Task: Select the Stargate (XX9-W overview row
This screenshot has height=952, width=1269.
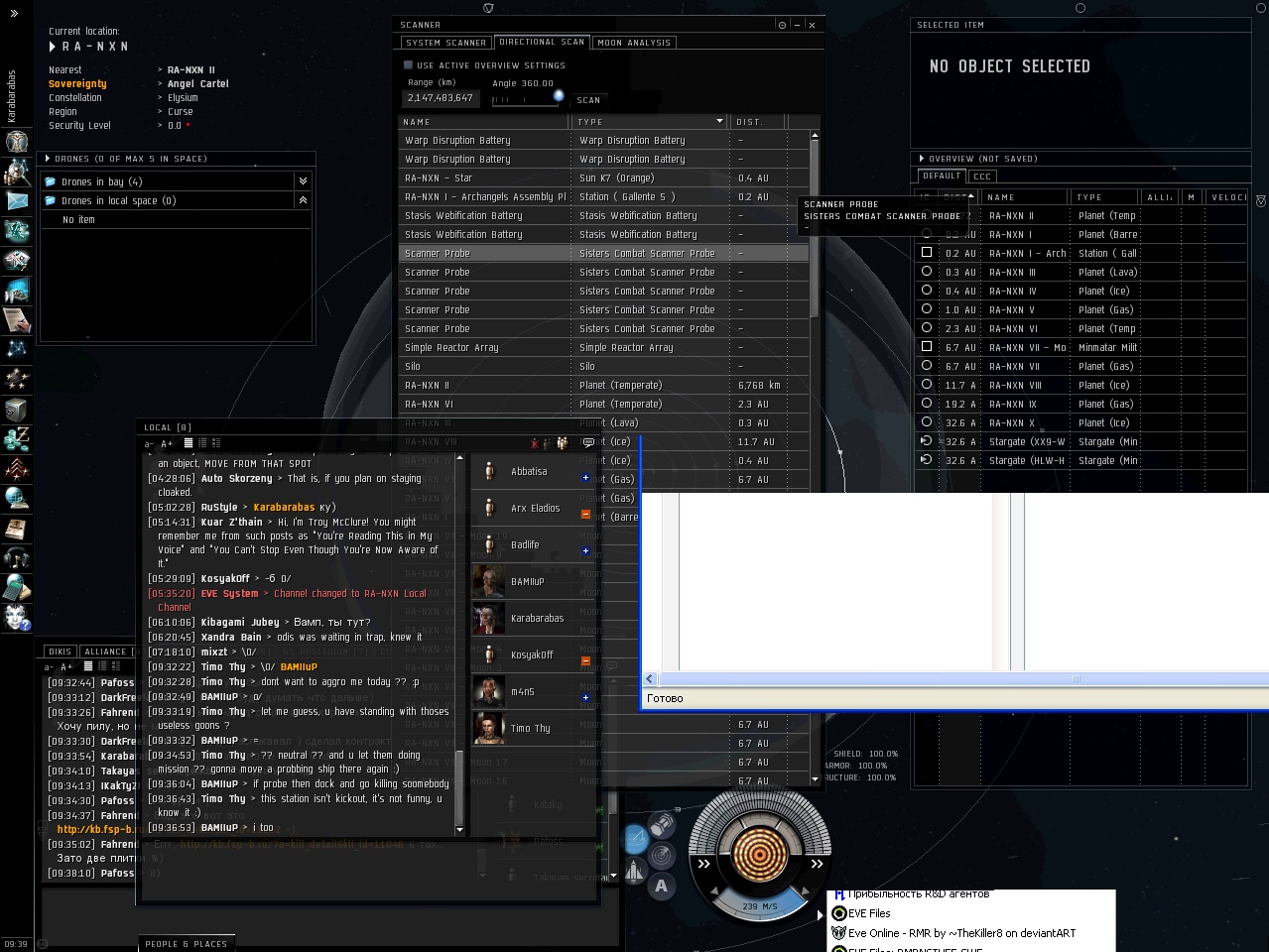Action: [1081, 441]
